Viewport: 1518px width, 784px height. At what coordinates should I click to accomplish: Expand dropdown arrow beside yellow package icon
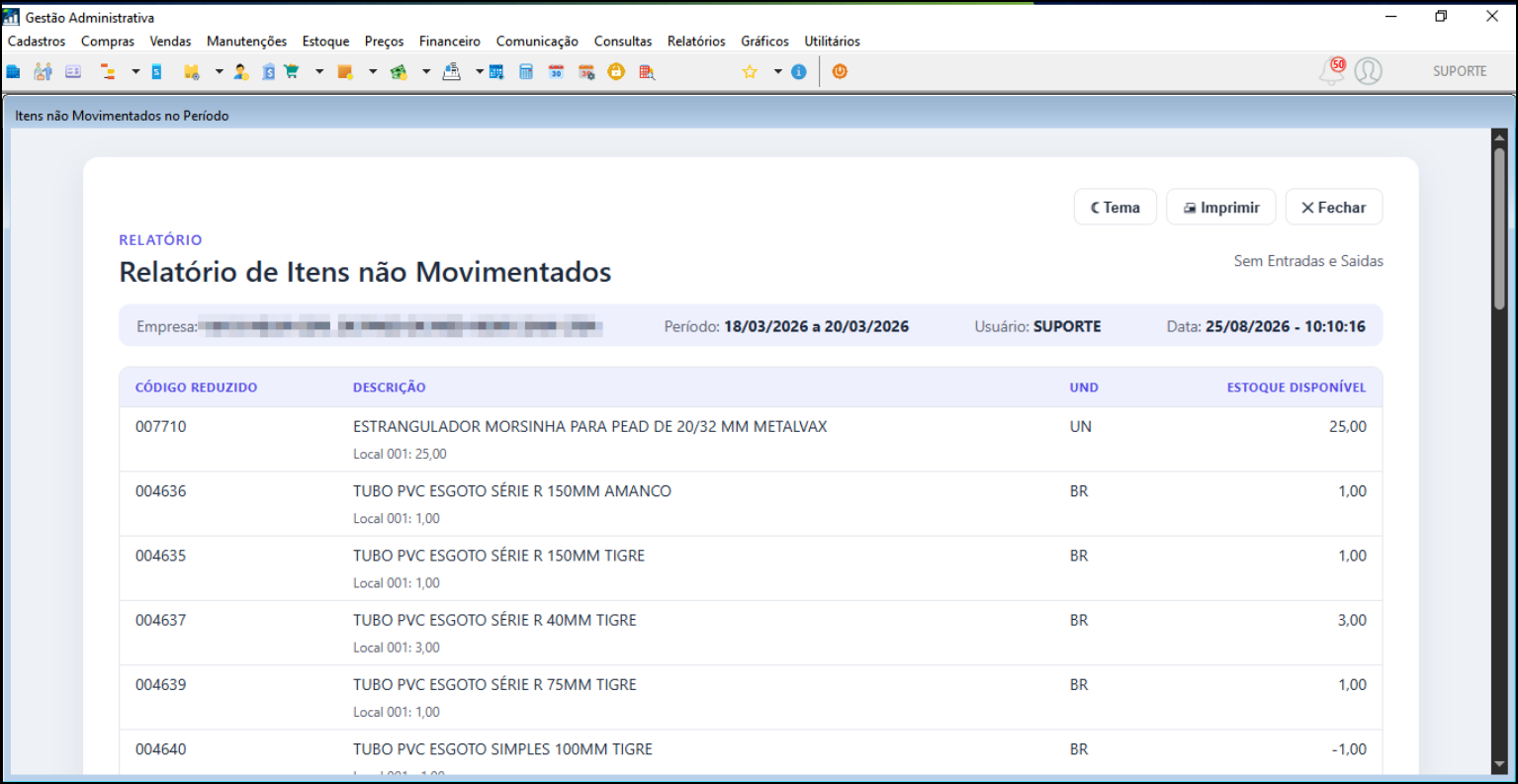(x=220, y=71)
